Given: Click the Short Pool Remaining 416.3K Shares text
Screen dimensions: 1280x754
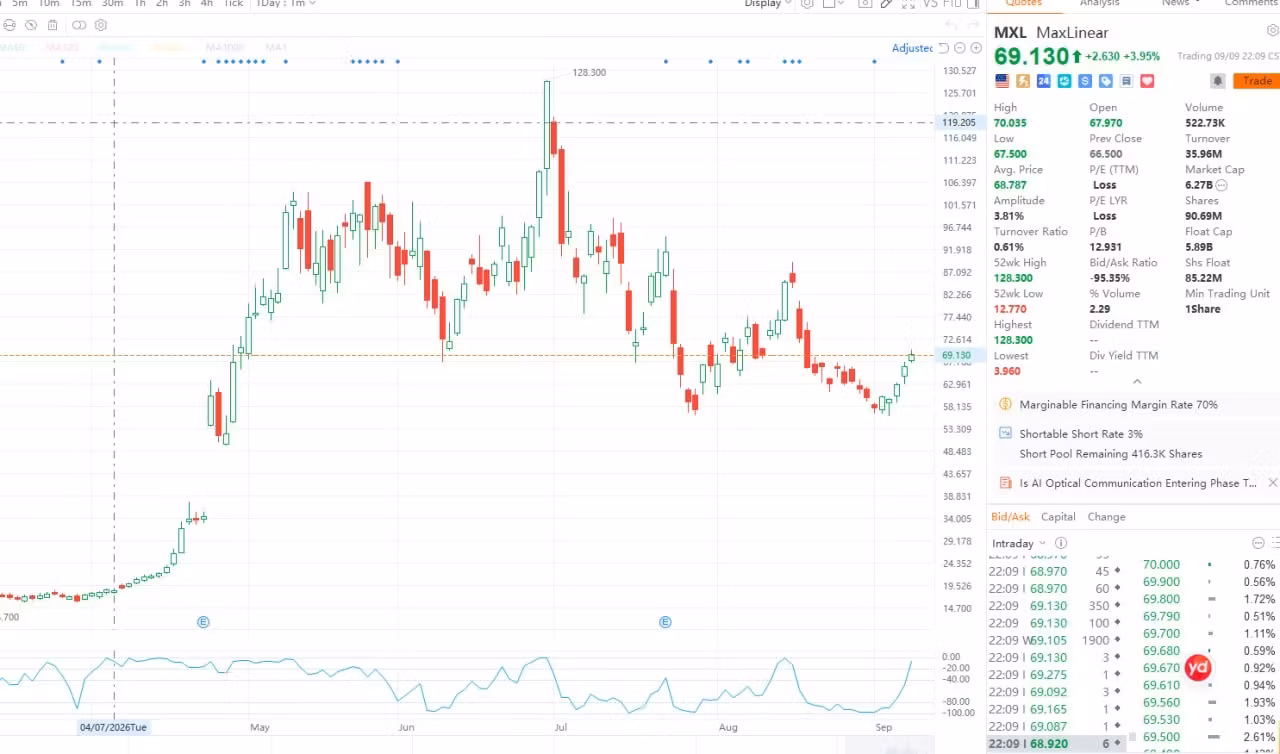Looking at the screenshot, I should tap(1111, 454).
